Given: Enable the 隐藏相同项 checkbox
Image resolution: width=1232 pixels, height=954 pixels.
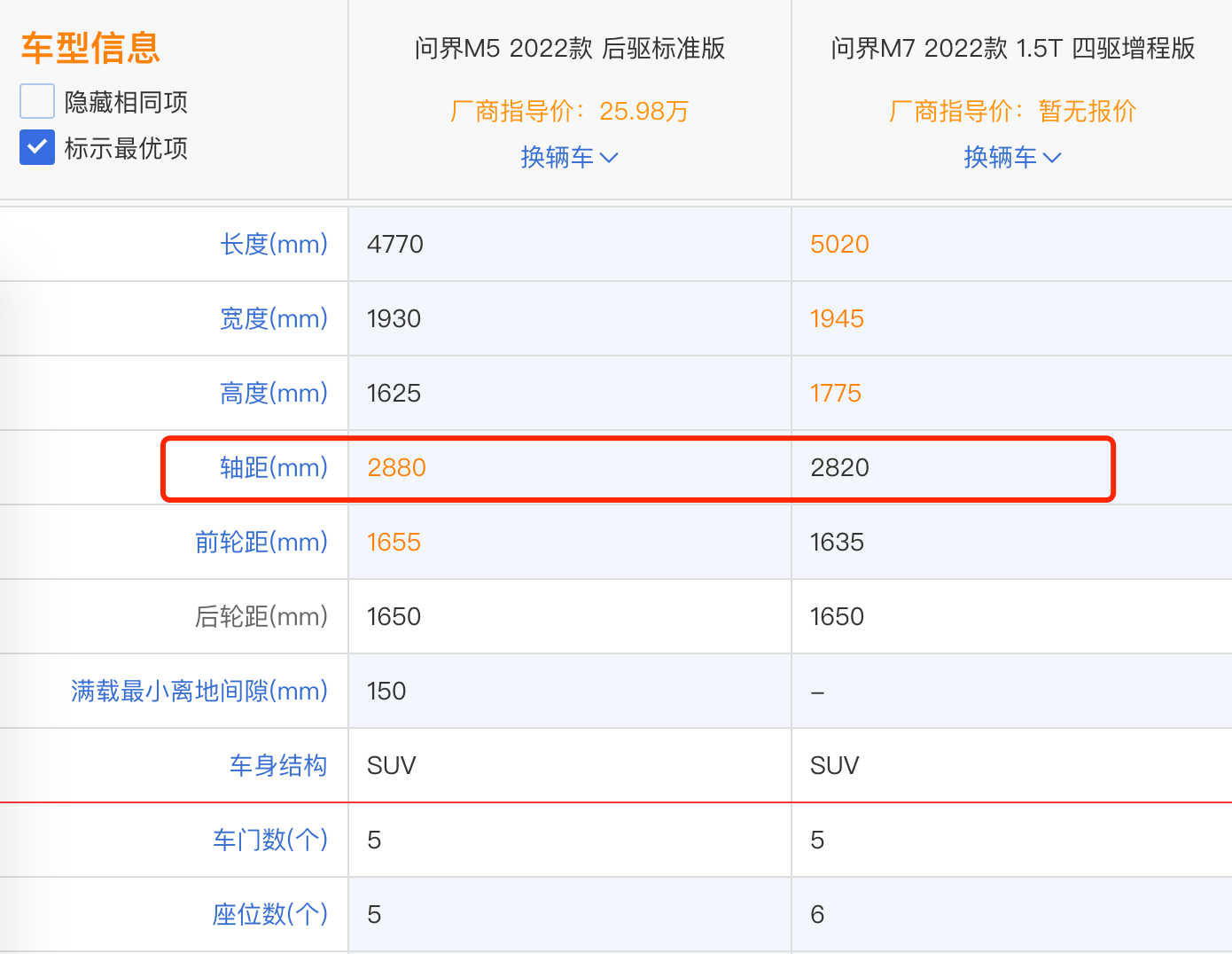Looking at the screenshot, I should click(x=36, y=101).
